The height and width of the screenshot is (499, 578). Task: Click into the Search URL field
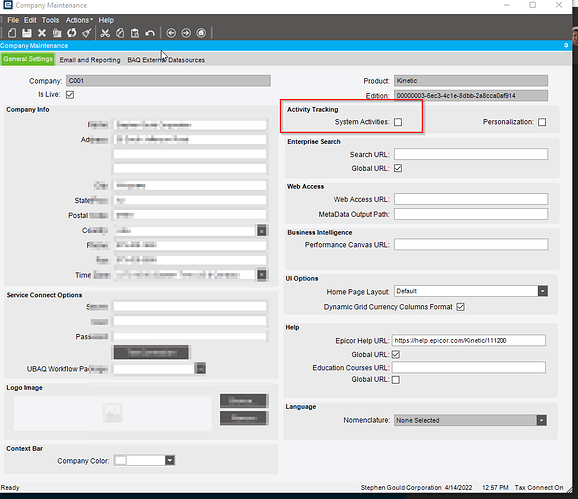(x=471, y=154)
